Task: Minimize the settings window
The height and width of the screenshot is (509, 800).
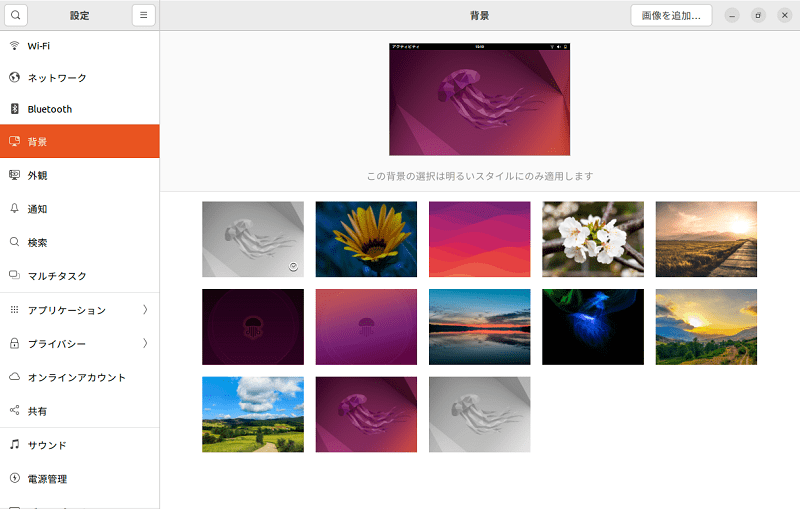Action: (732, 15)
